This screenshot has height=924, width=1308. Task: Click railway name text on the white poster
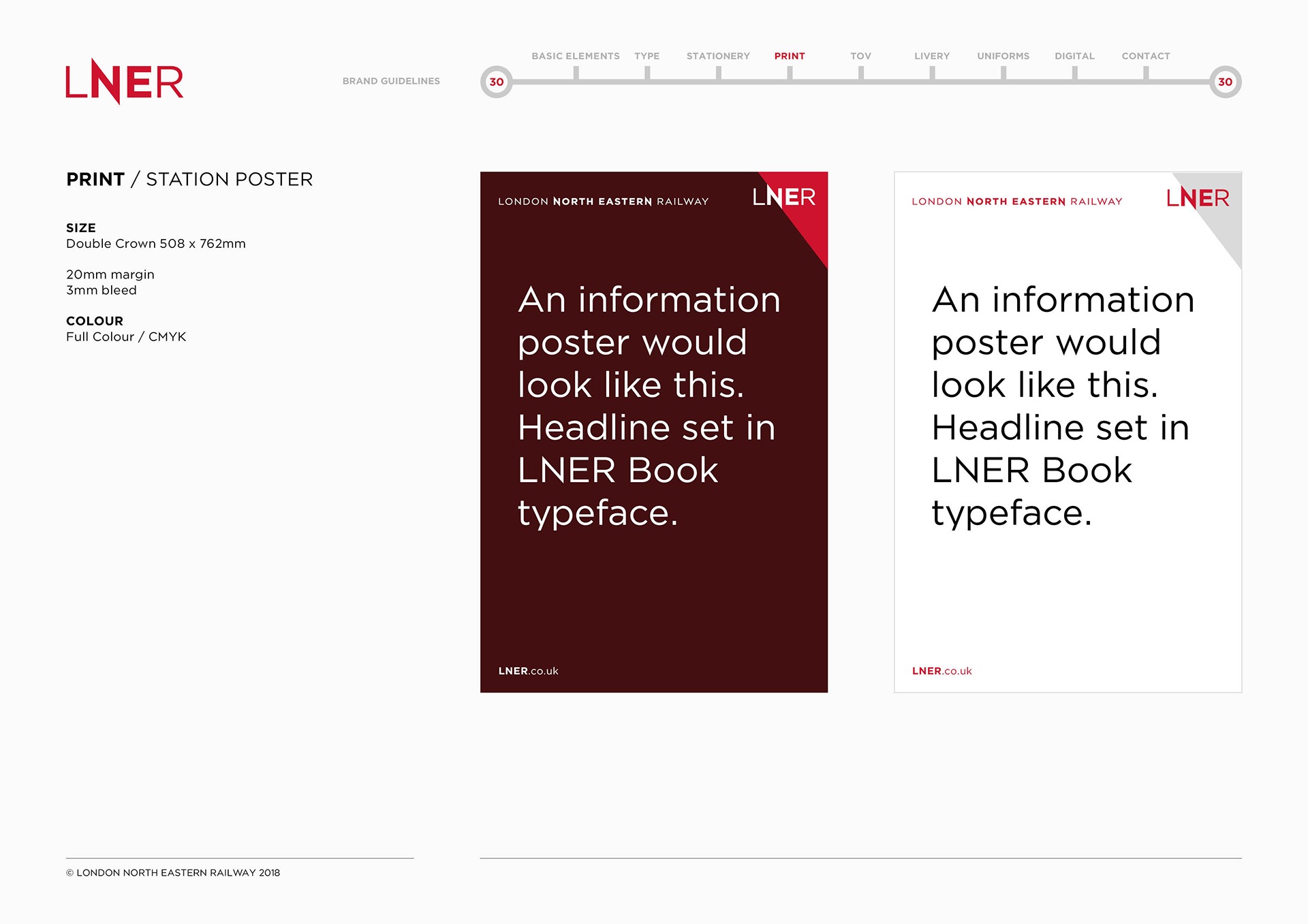pos(1017,202)
